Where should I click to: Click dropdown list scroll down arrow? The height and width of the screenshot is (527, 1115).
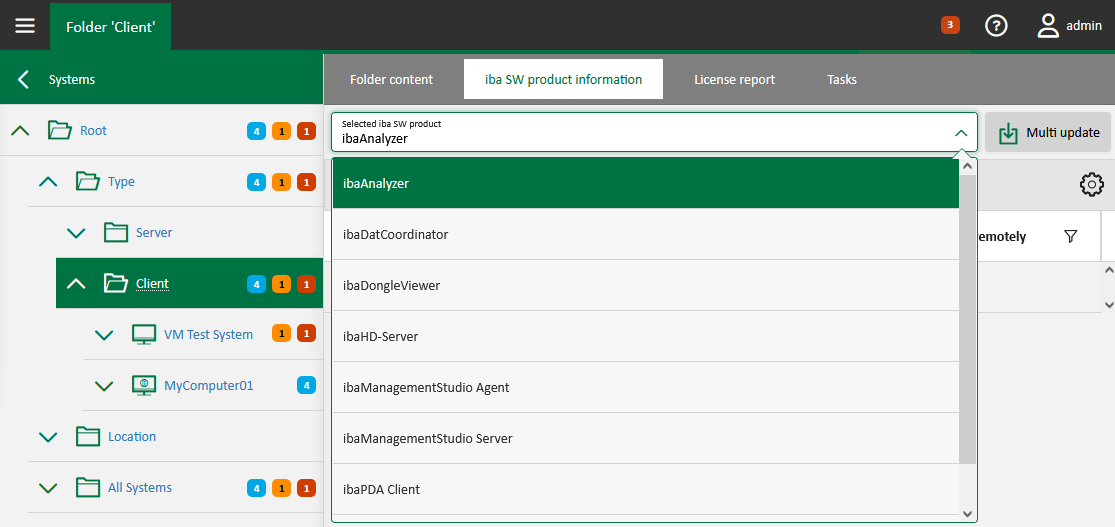point(967,513)
